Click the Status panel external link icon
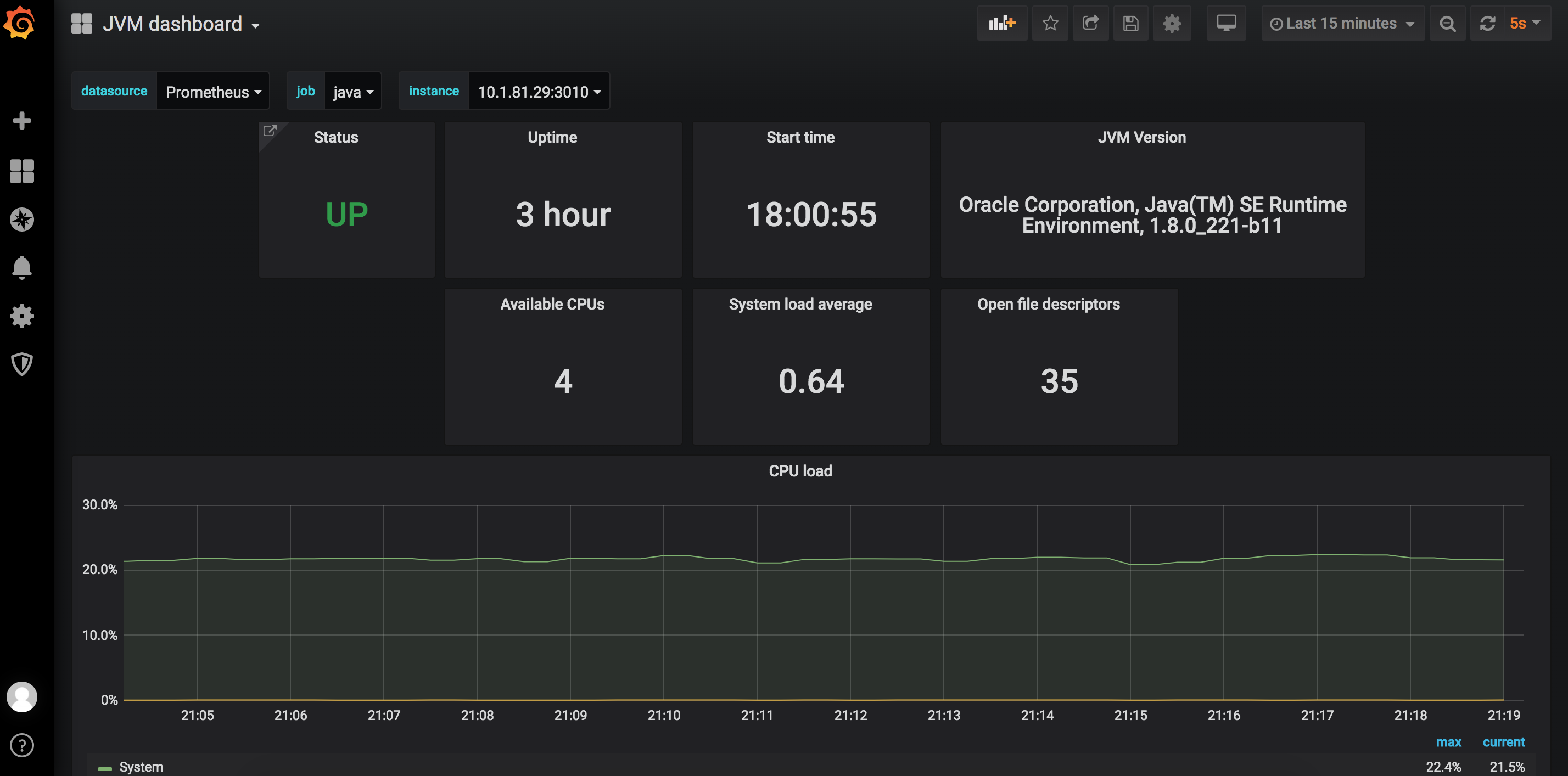Viewport: 1568px width, 776px height. [x=270, y=130]
